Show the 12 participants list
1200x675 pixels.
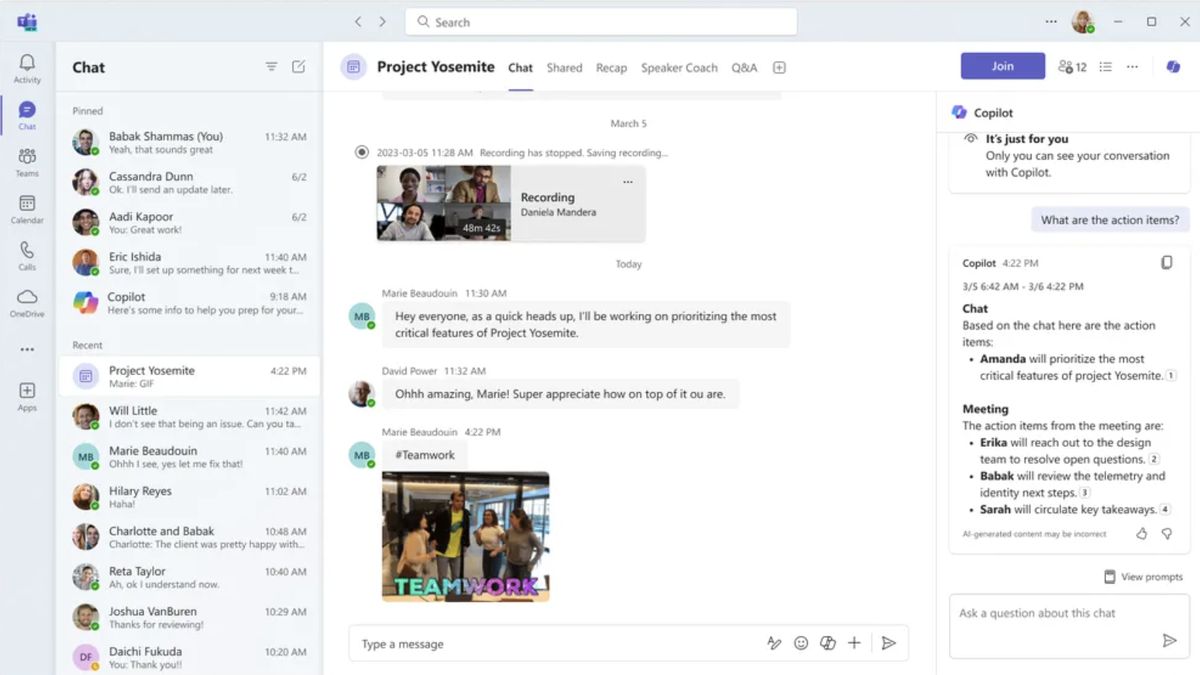pyautogui.click(x=1072, y=67)
